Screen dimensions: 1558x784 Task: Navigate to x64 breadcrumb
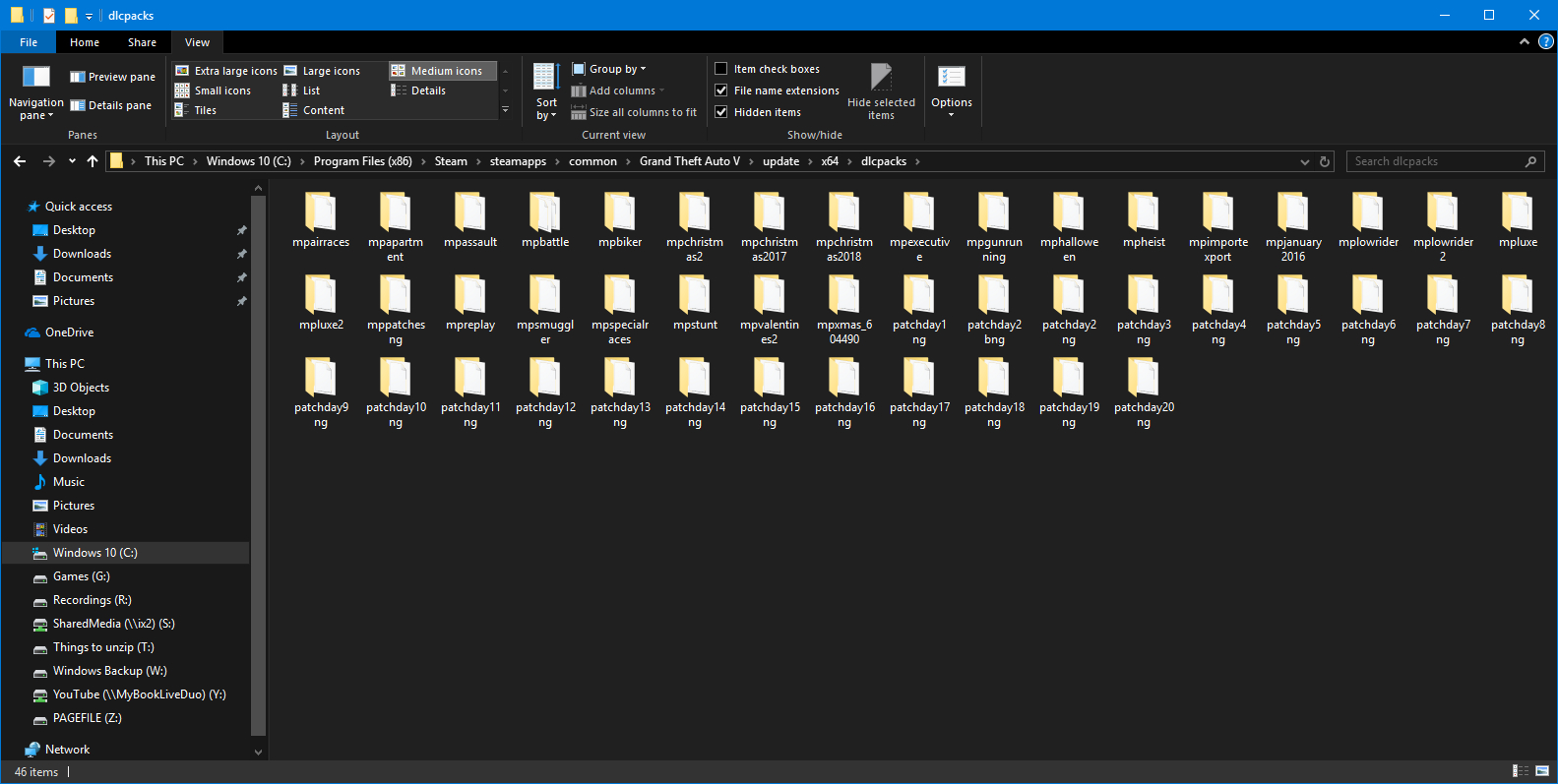point(830,161)
